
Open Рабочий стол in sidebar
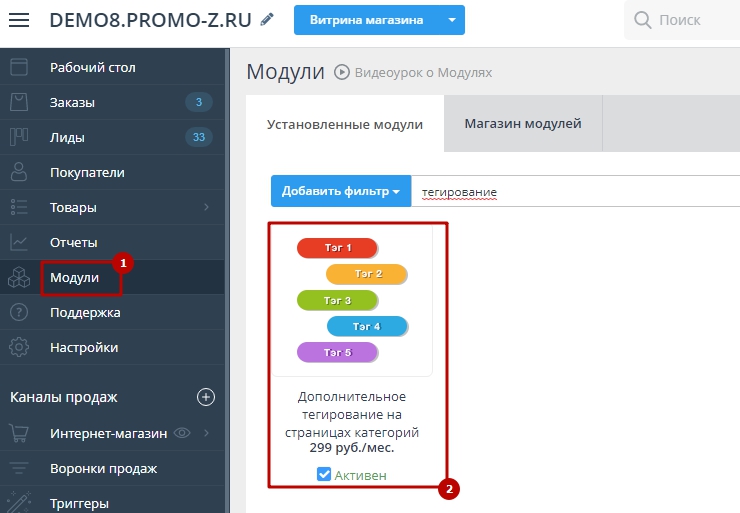[92, 67]
